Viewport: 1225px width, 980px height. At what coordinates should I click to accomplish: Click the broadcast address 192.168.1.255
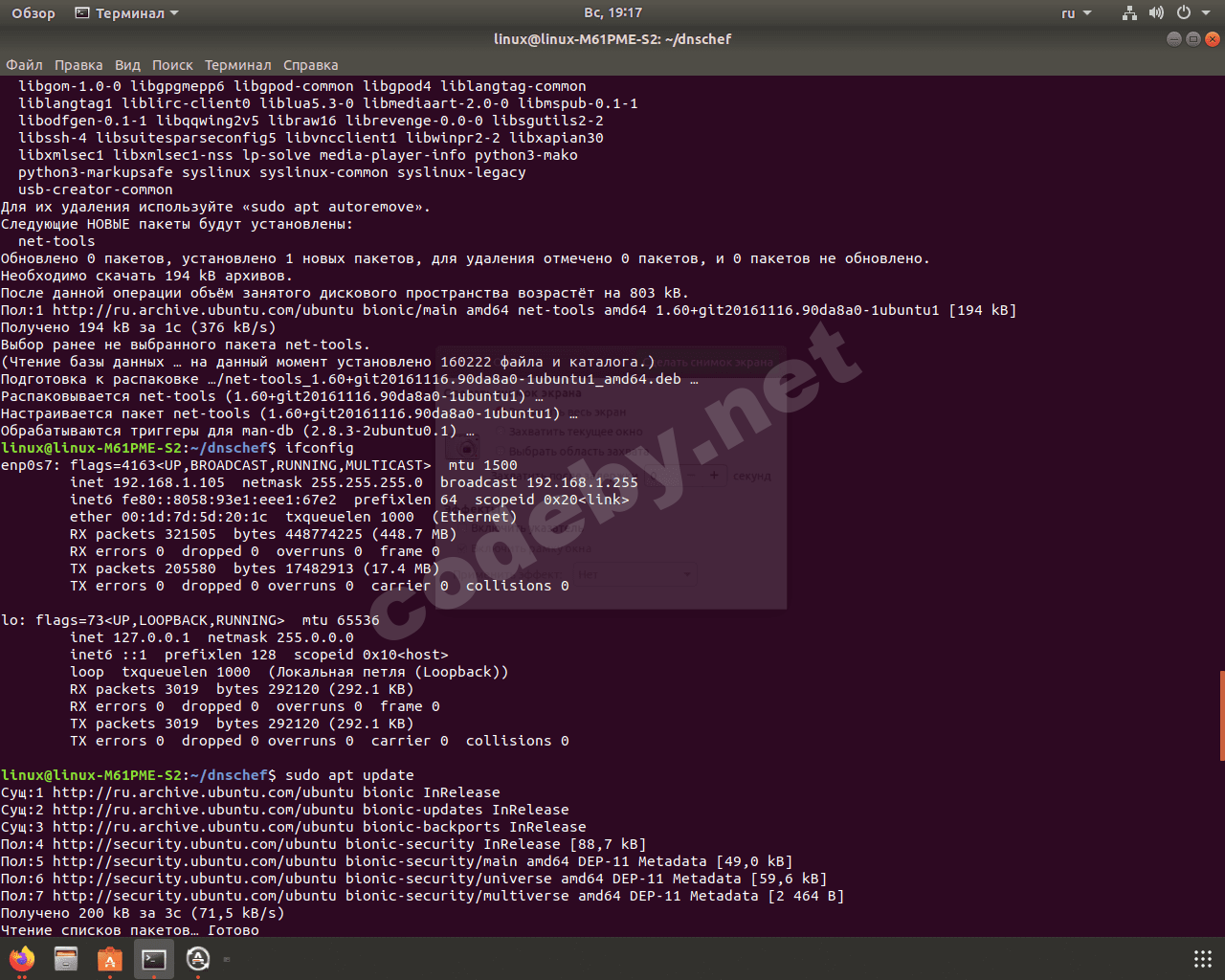582,482
